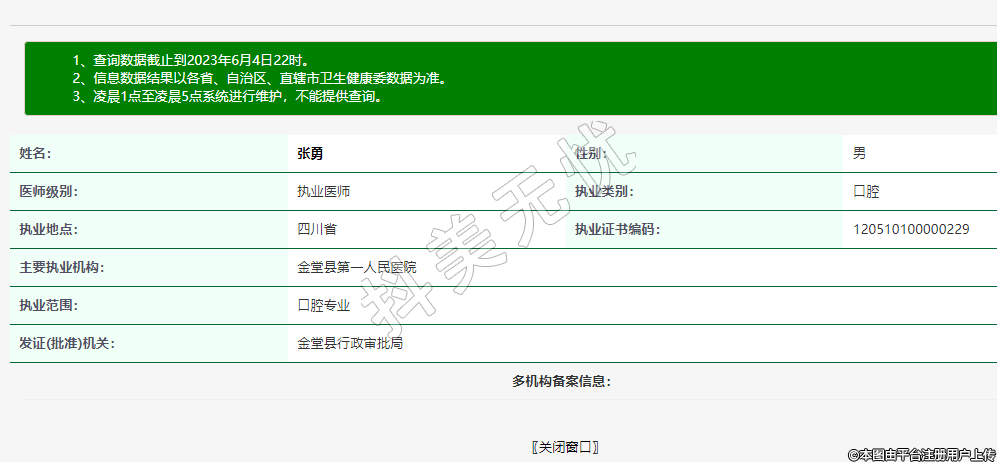Click the 多机构备案信息 heading
Viewport: 997px width, 462px height.
click(561, 381)
